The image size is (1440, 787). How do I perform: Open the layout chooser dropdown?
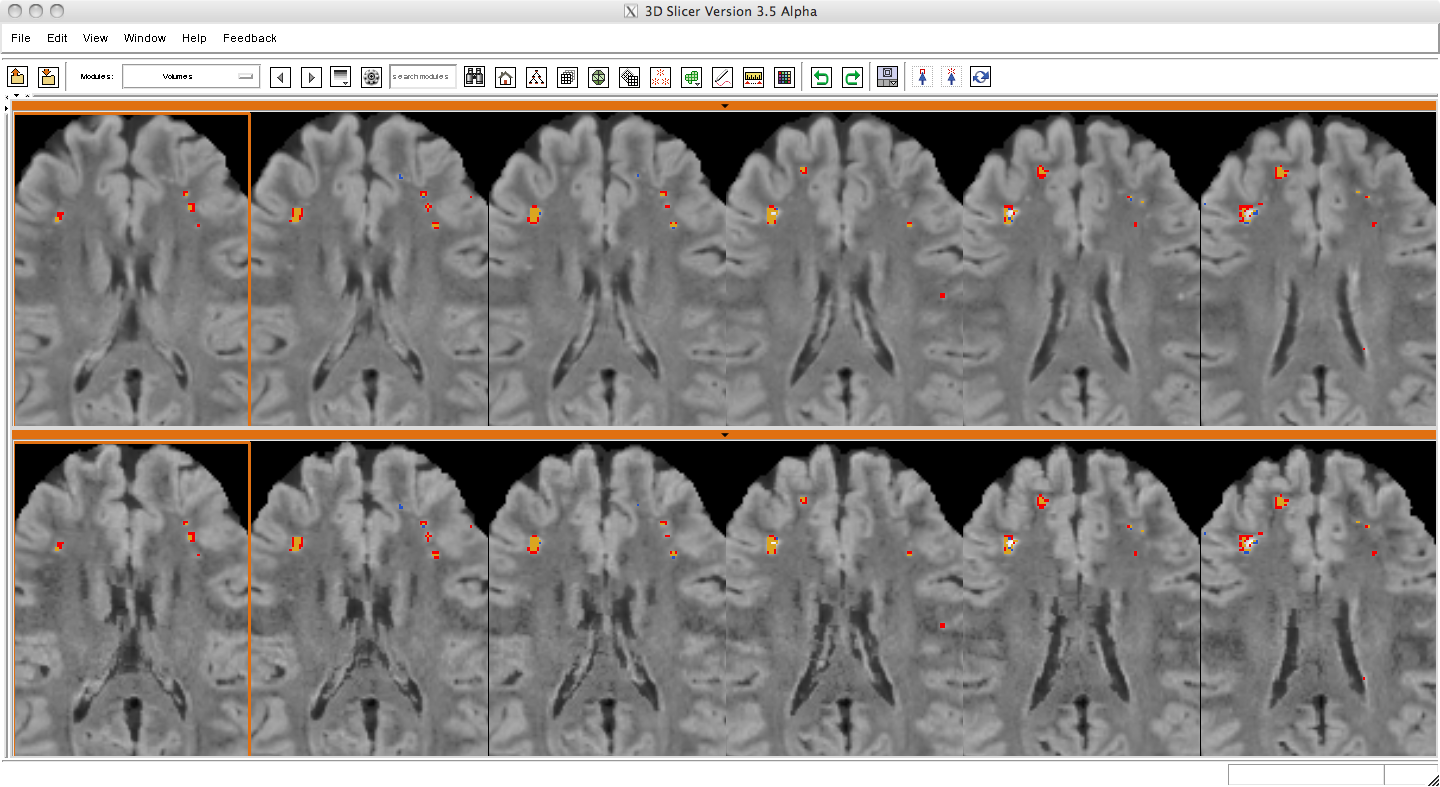pyautogui.click(x=887, y=77)
